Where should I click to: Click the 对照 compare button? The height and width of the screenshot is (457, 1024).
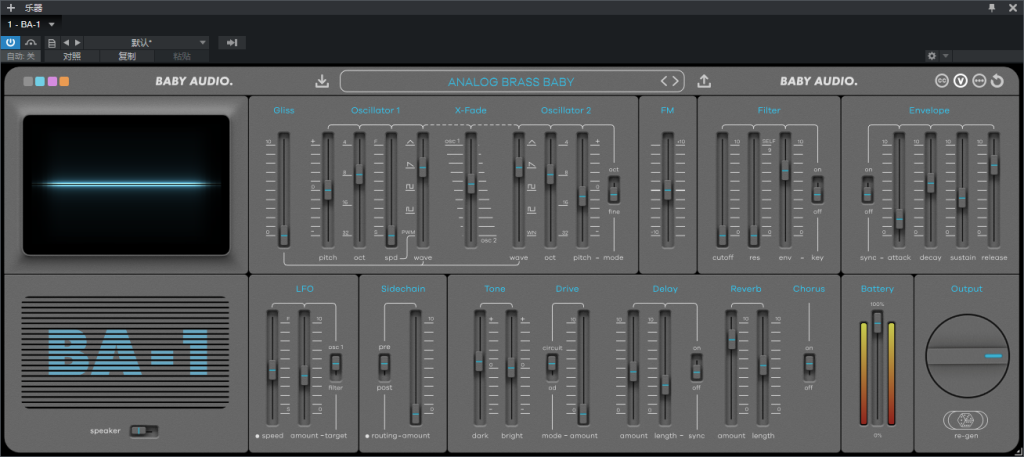point(72,56)
